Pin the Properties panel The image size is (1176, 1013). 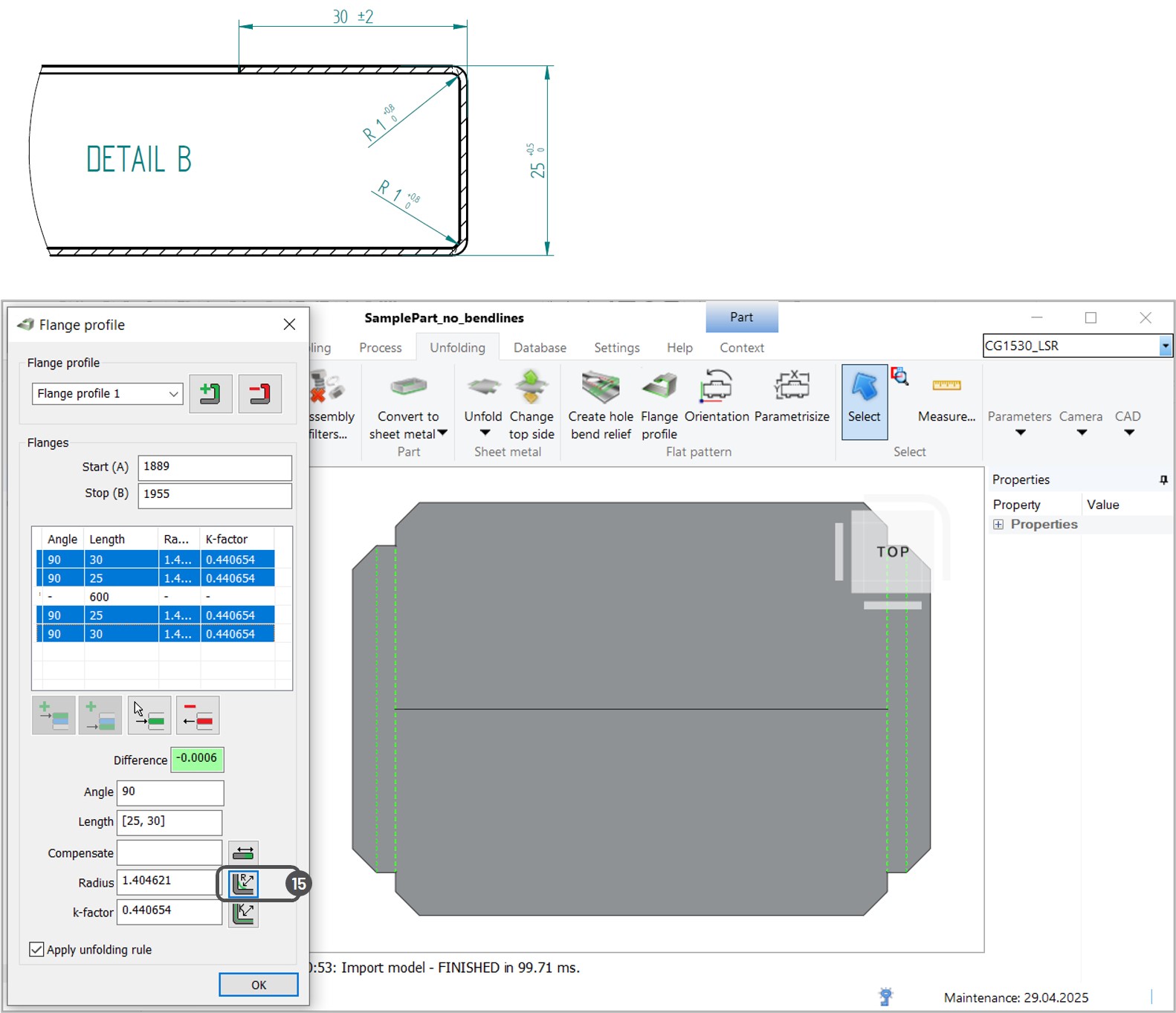click(1163, 480)
